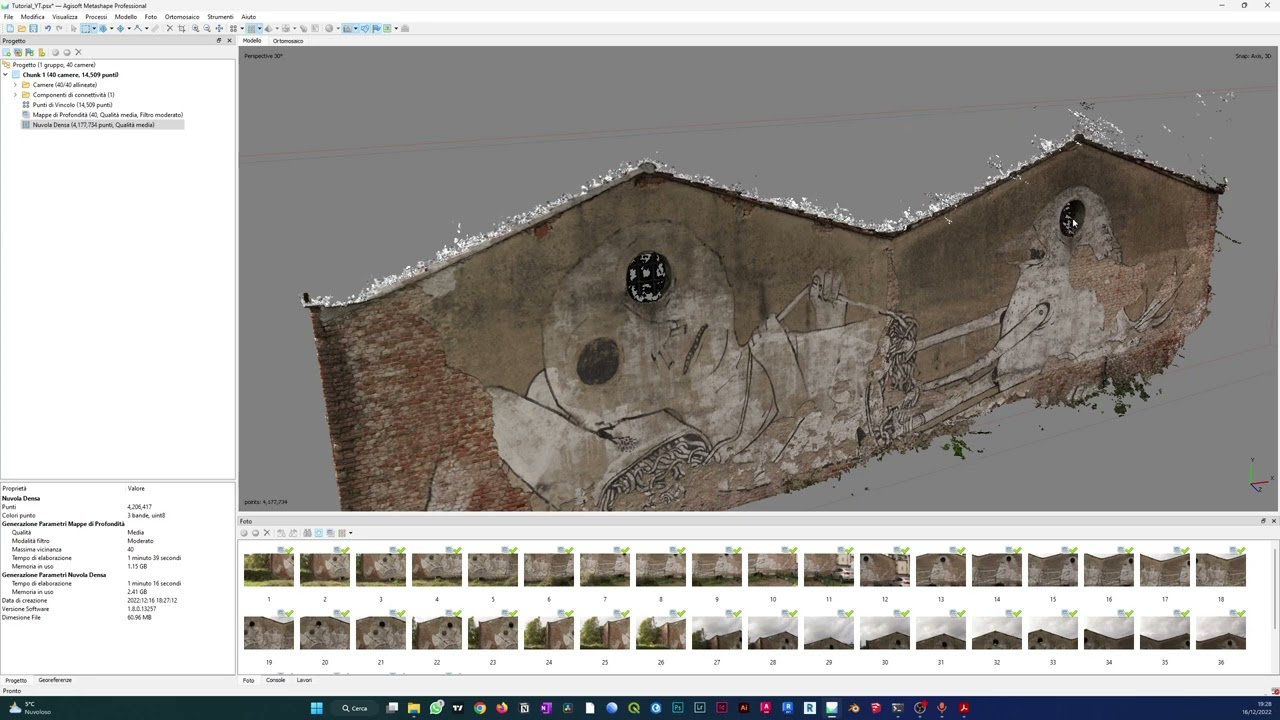Toggle highlighted view icon in Foto toolbar
Viewport: 1280px width, 720px height.
(319, 533)
